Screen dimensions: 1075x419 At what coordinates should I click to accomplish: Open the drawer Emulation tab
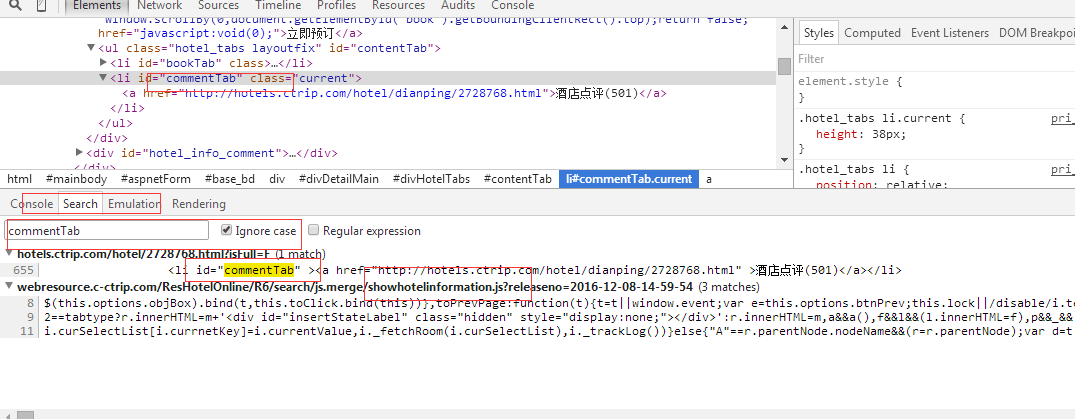(134, 204)
